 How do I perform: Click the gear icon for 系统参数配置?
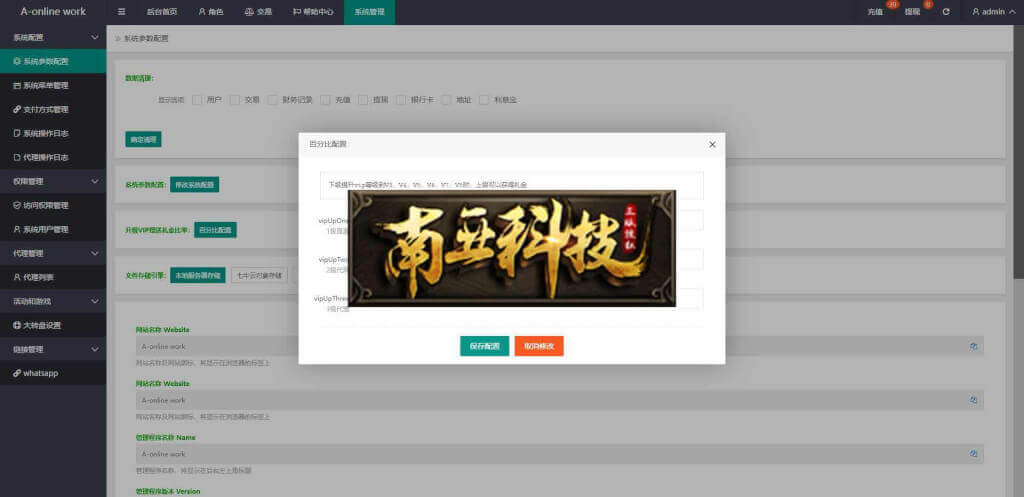click(17, 61)
